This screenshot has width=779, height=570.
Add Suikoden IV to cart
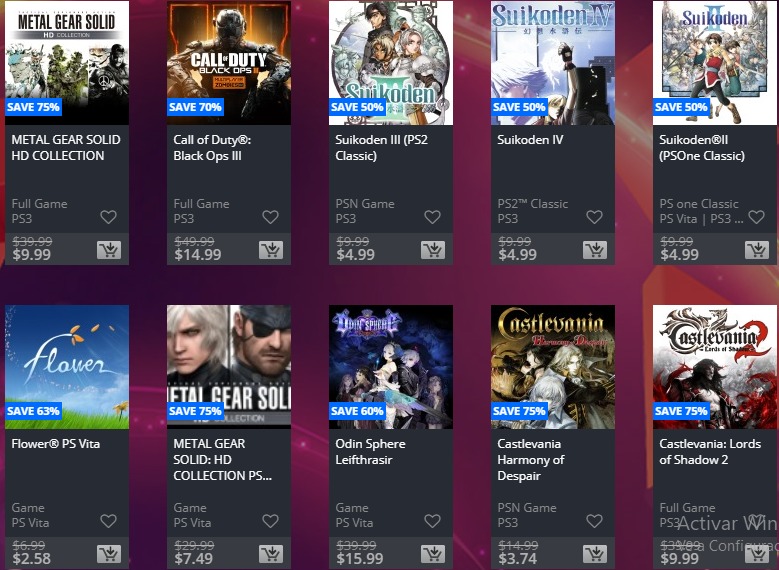(x=595, y=250)
